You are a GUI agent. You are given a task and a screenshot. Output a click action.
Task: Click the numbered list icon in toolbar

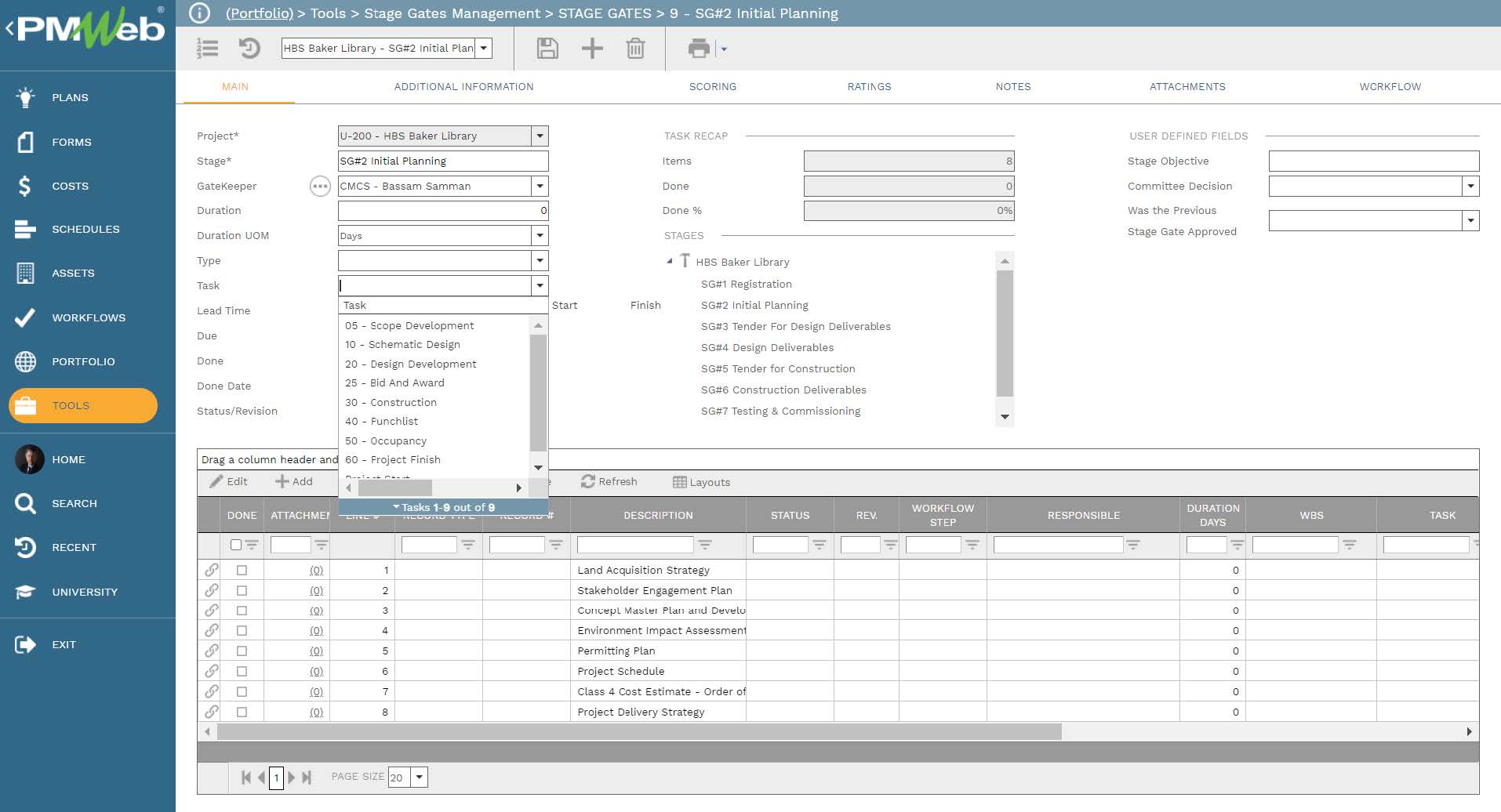(x=207, y=49)
